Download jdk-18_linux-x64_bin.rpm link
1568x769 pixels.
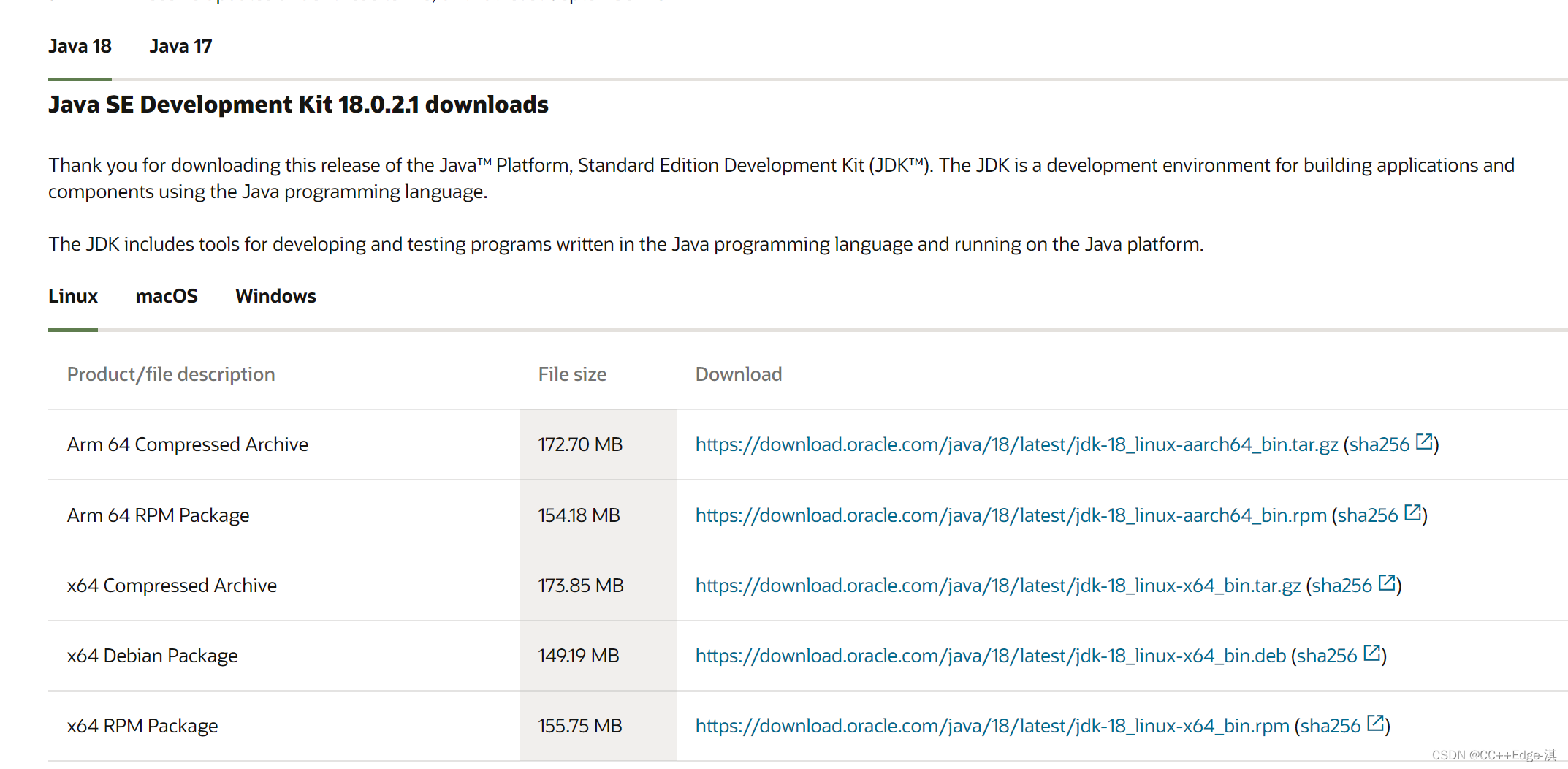click(x=992, y=726)
